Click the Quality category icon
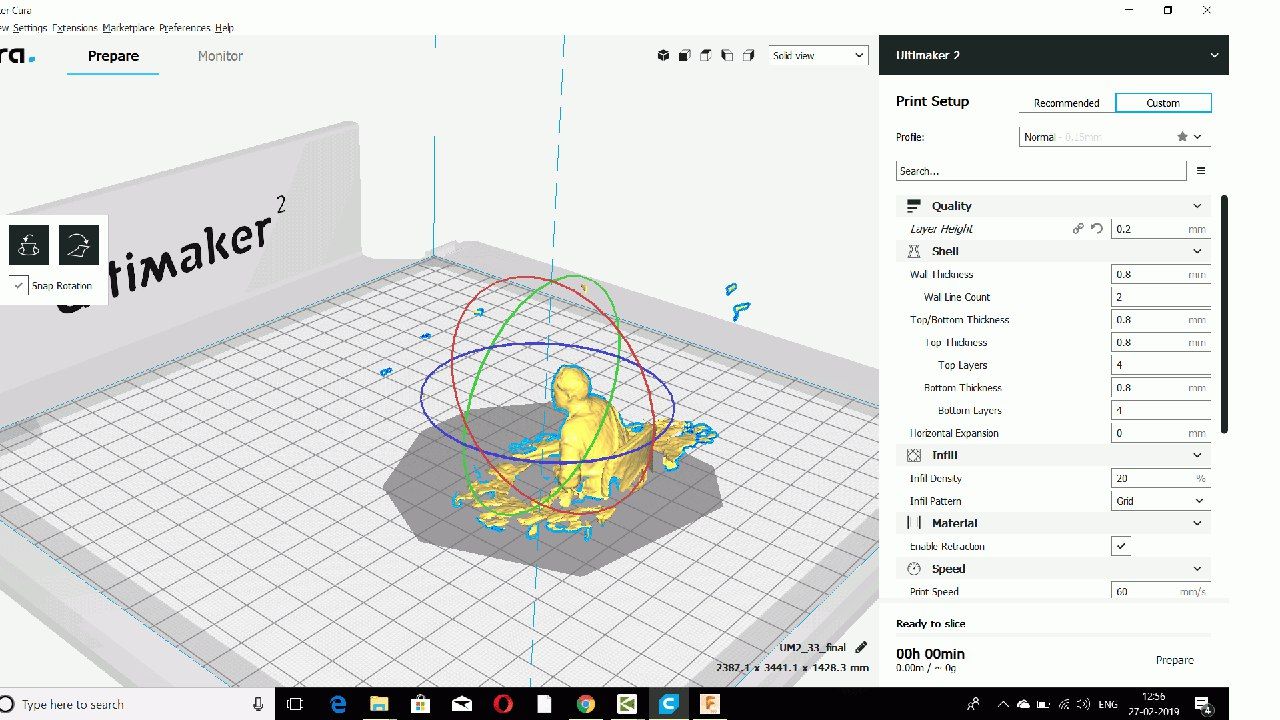 913,206
